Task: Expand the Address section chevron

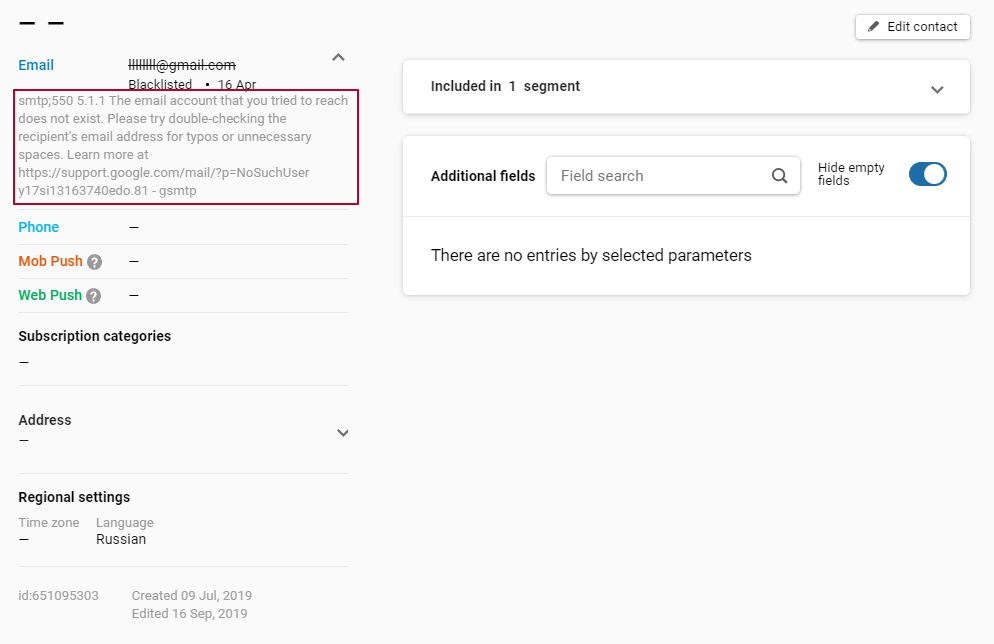Action: [x=343, y=433]
